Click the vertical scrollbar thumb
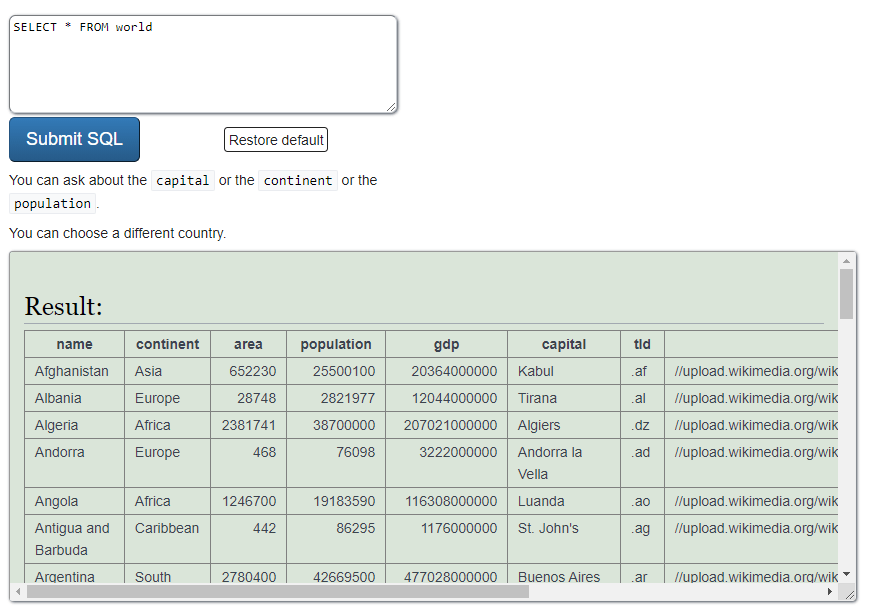The height and width of the screenshot is (613, 872). [x=847, y=293]
